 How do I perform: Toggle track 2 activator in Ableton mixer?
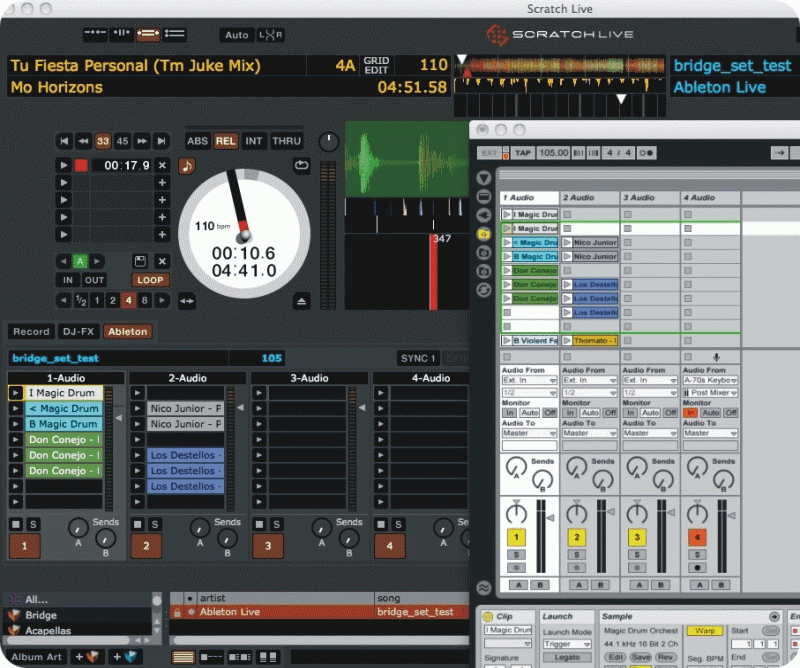(577, 538)
